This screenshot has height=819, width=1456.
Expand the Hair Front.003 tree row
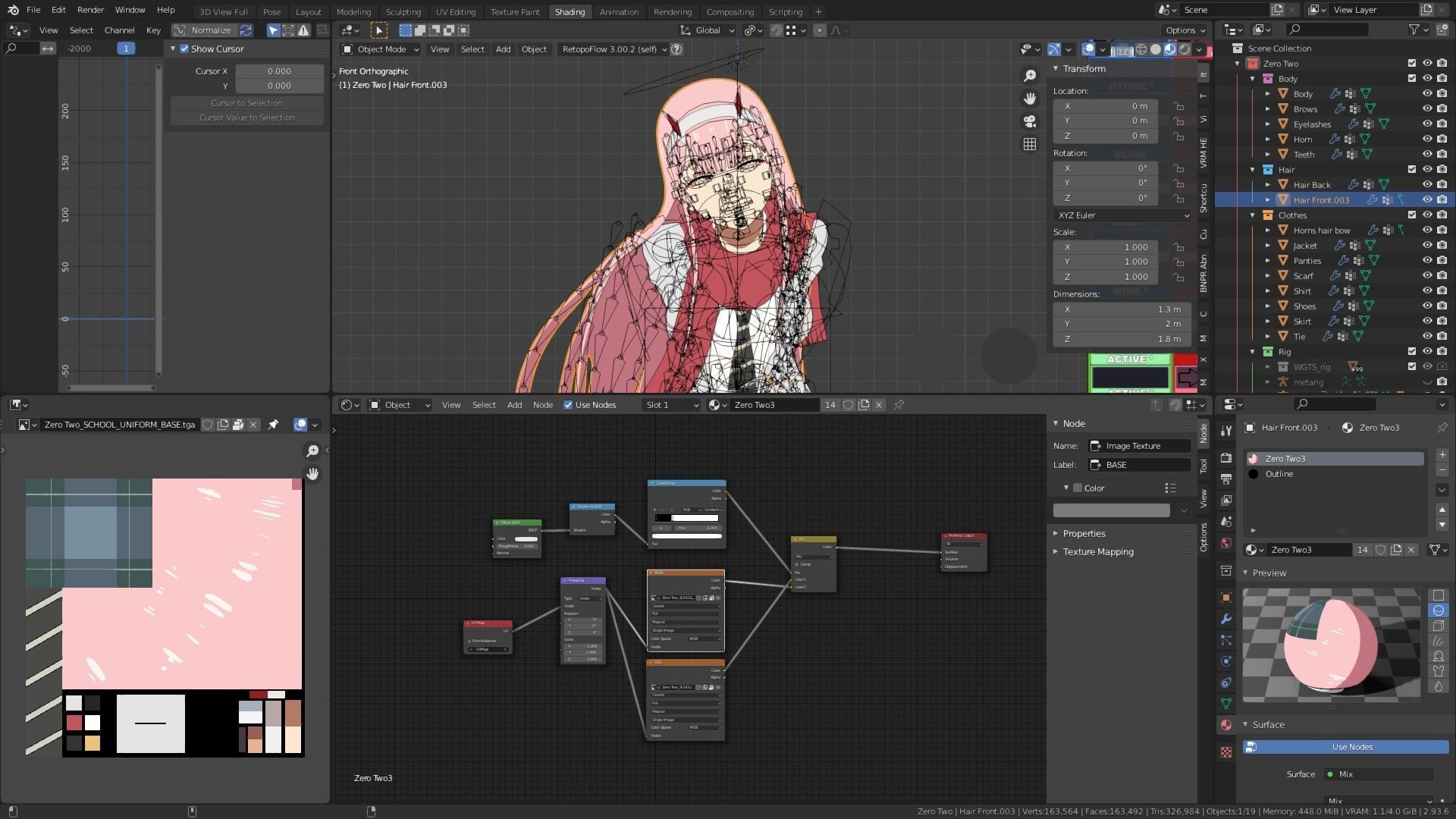tap(1267, 200)
